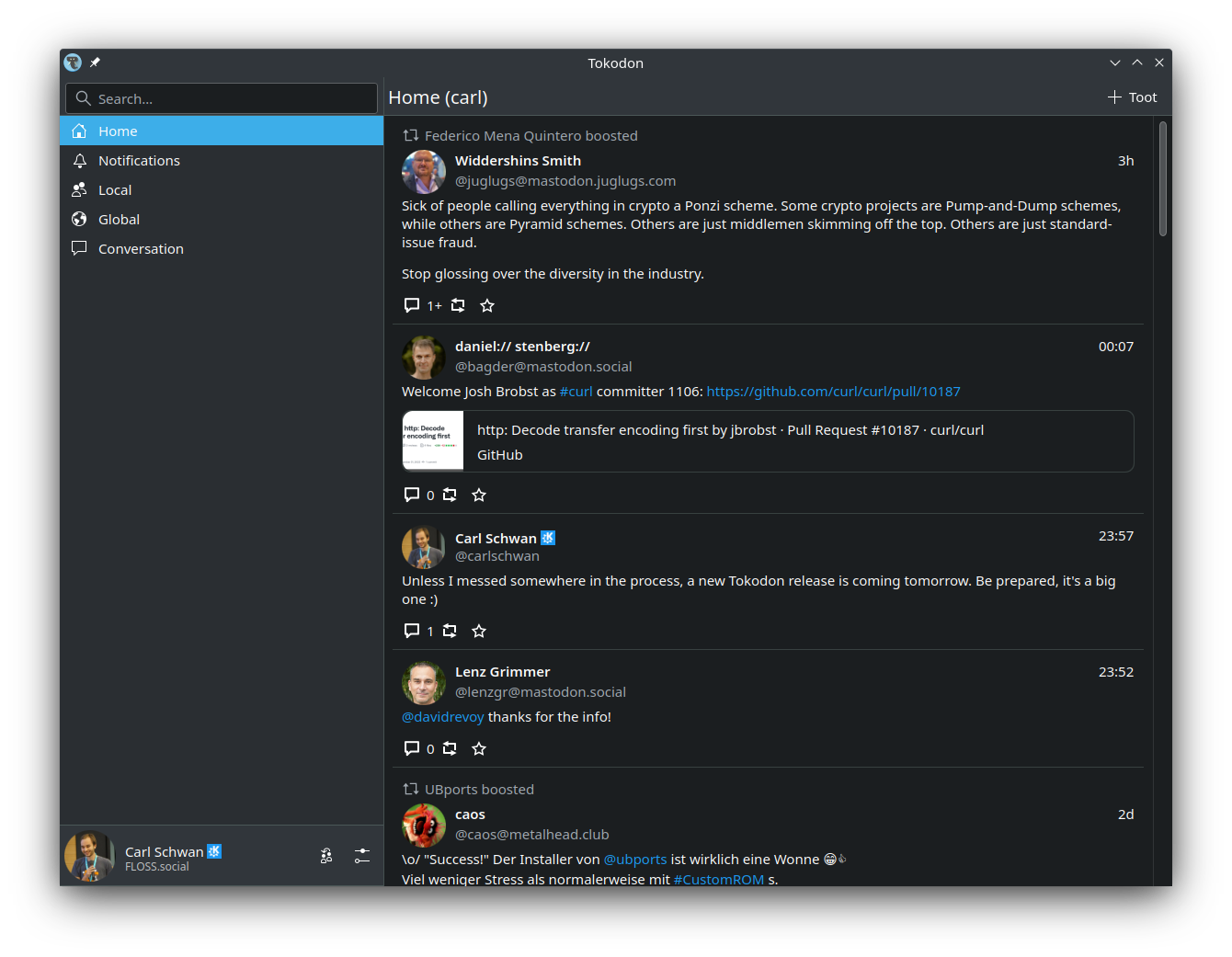Open daniel stenberg's avatar
The image size is (1232, 957).
coord(424,358)
